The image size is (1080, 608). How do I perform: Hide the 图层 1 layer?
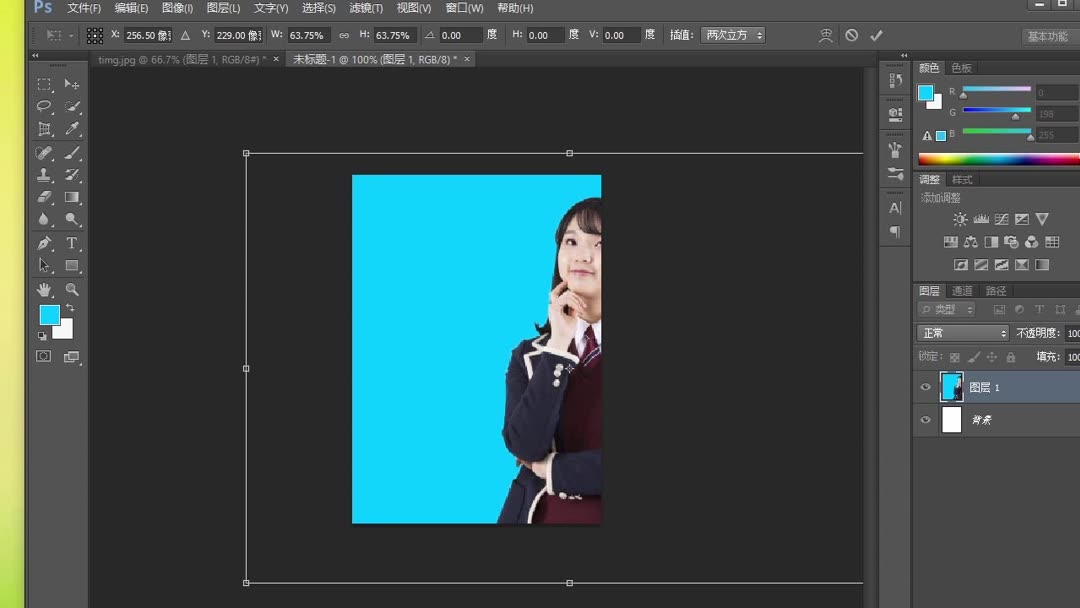(926, 387)
